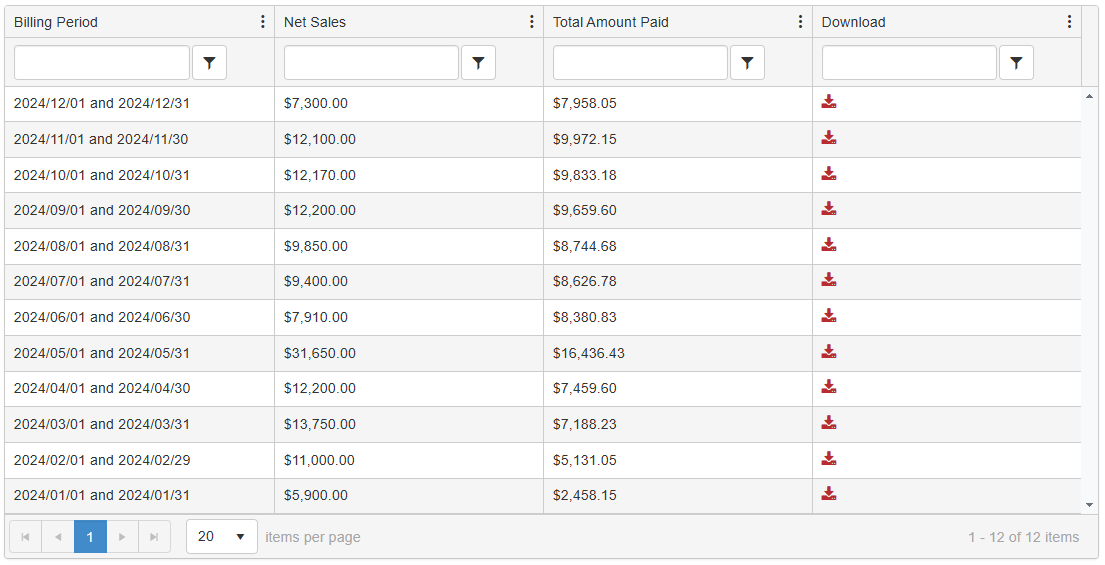Expand the items per page dropdown

tap(240, 537)
